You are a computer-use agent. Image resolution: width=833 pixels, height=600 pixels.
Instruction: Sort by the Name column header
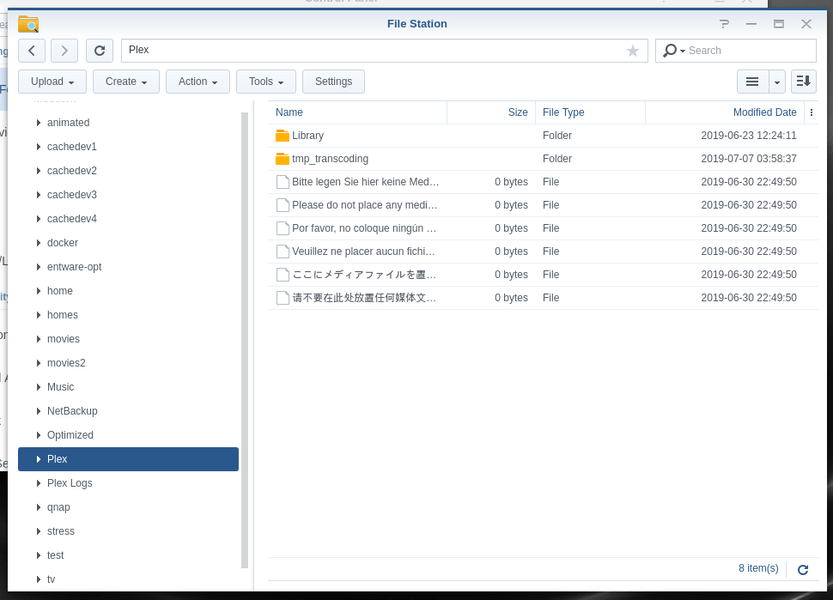(358, 112)
